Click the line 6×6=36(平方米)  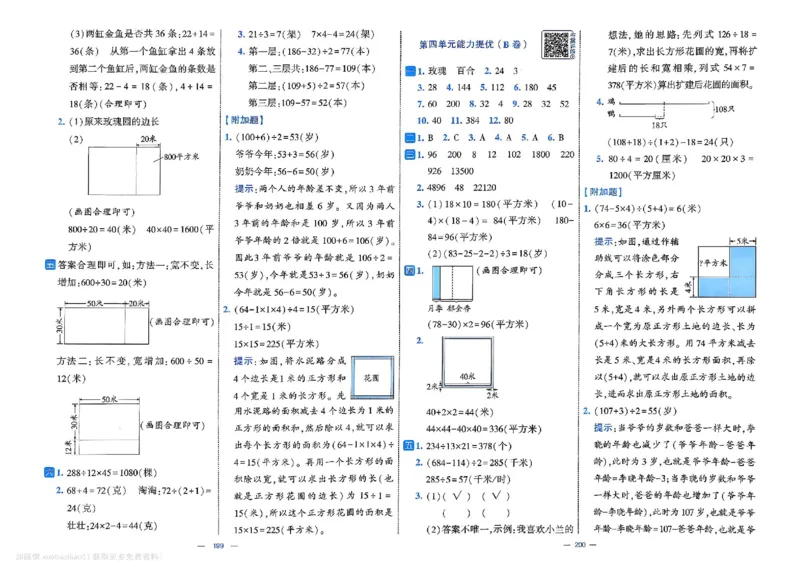click(630, 225)
